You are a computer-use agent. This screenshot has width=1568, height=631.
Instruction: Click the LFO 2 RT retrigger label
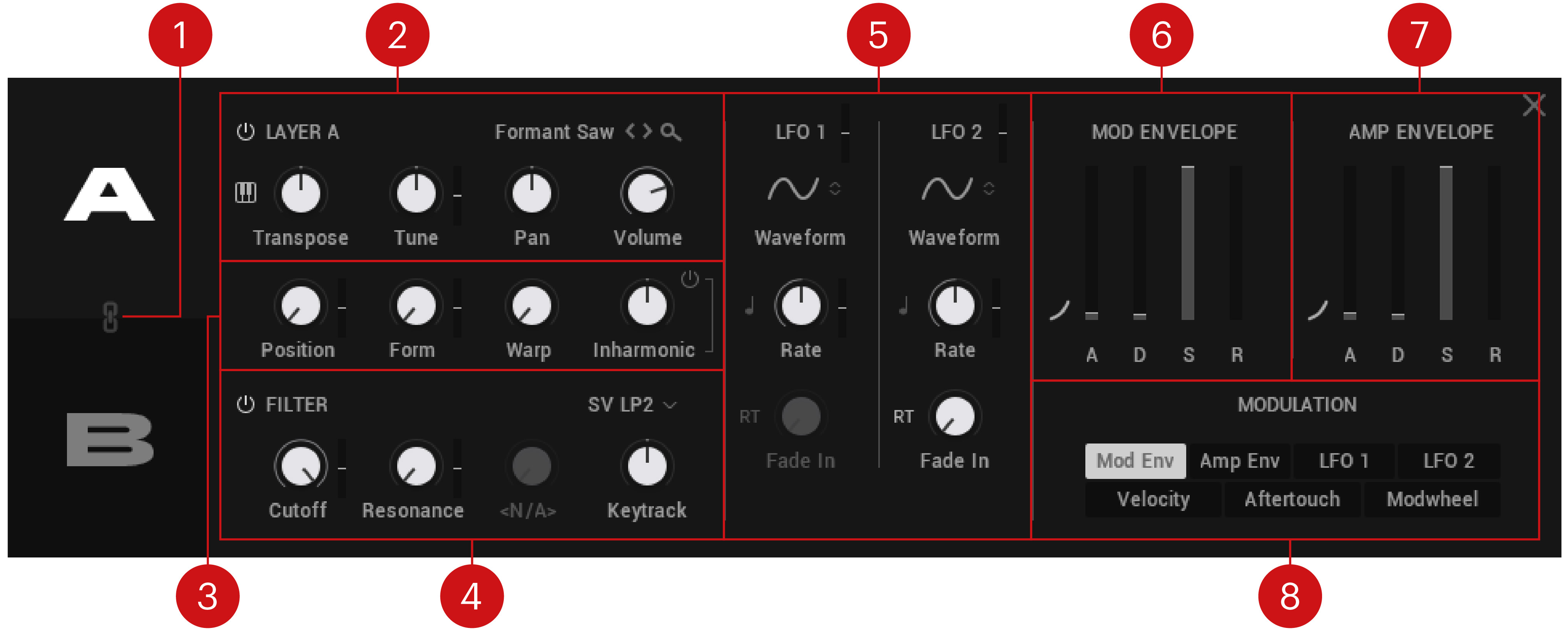point(903,417)
